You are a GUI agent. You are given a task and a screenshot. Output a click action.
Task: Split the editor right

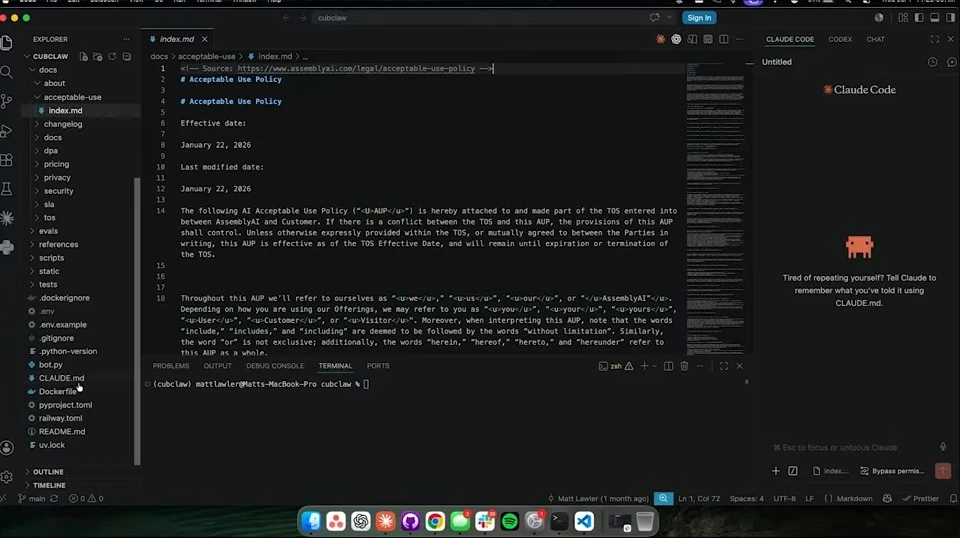click(724, 39)
